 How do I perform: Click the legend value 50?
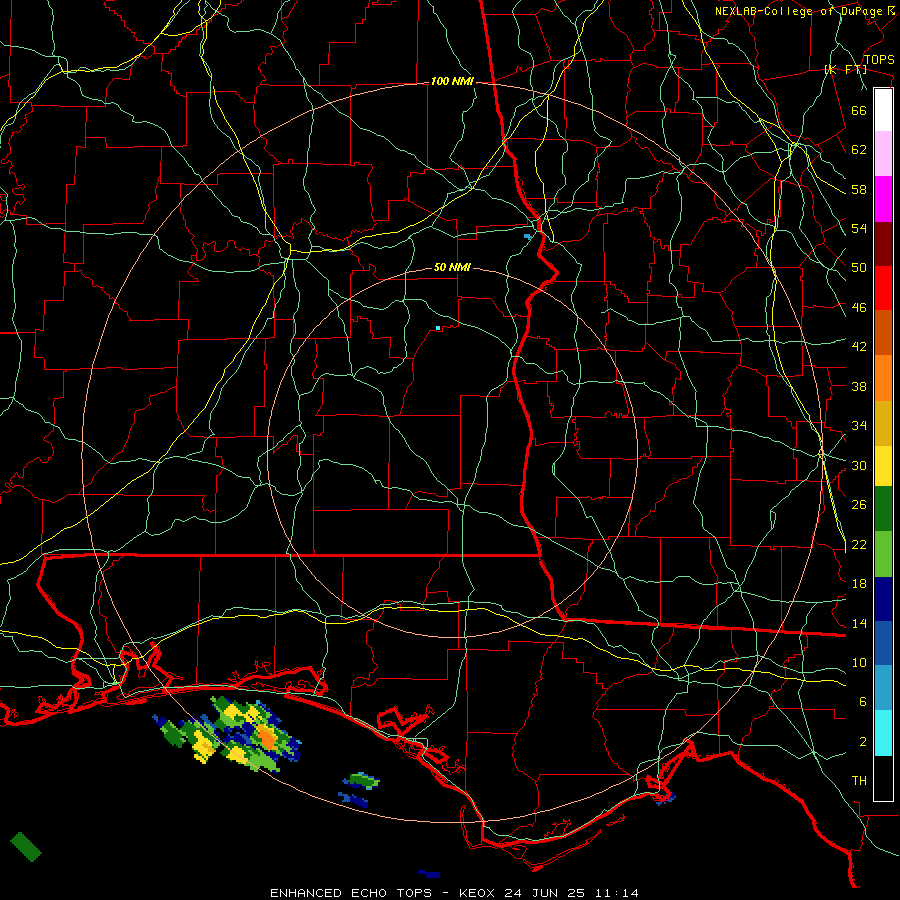859,268
